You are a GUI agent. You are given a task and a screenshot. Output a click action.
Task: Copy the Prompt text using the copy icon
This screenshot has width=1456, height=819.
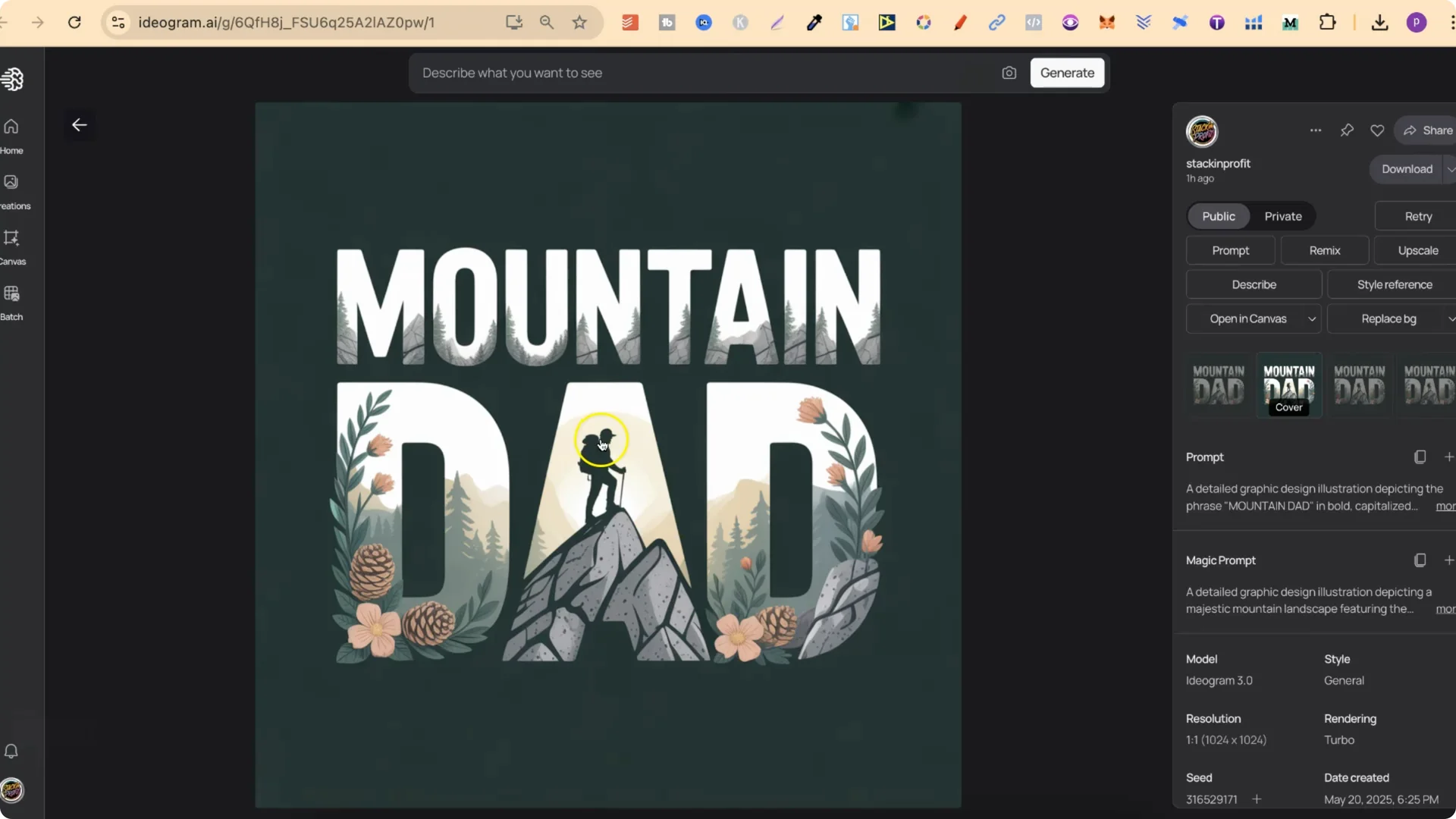1420,456
